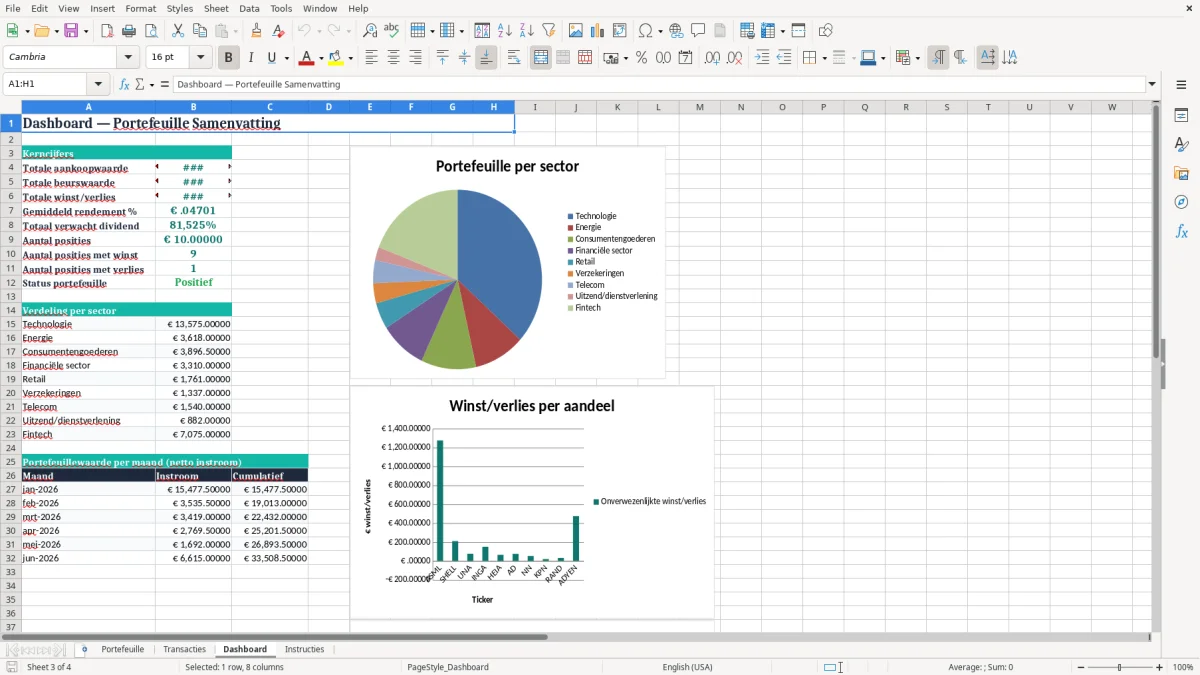The width and height of the screenshot is (1200, 675).
Task: Open Find & Replace from the toolbar
Action: (x=370, y=31)
